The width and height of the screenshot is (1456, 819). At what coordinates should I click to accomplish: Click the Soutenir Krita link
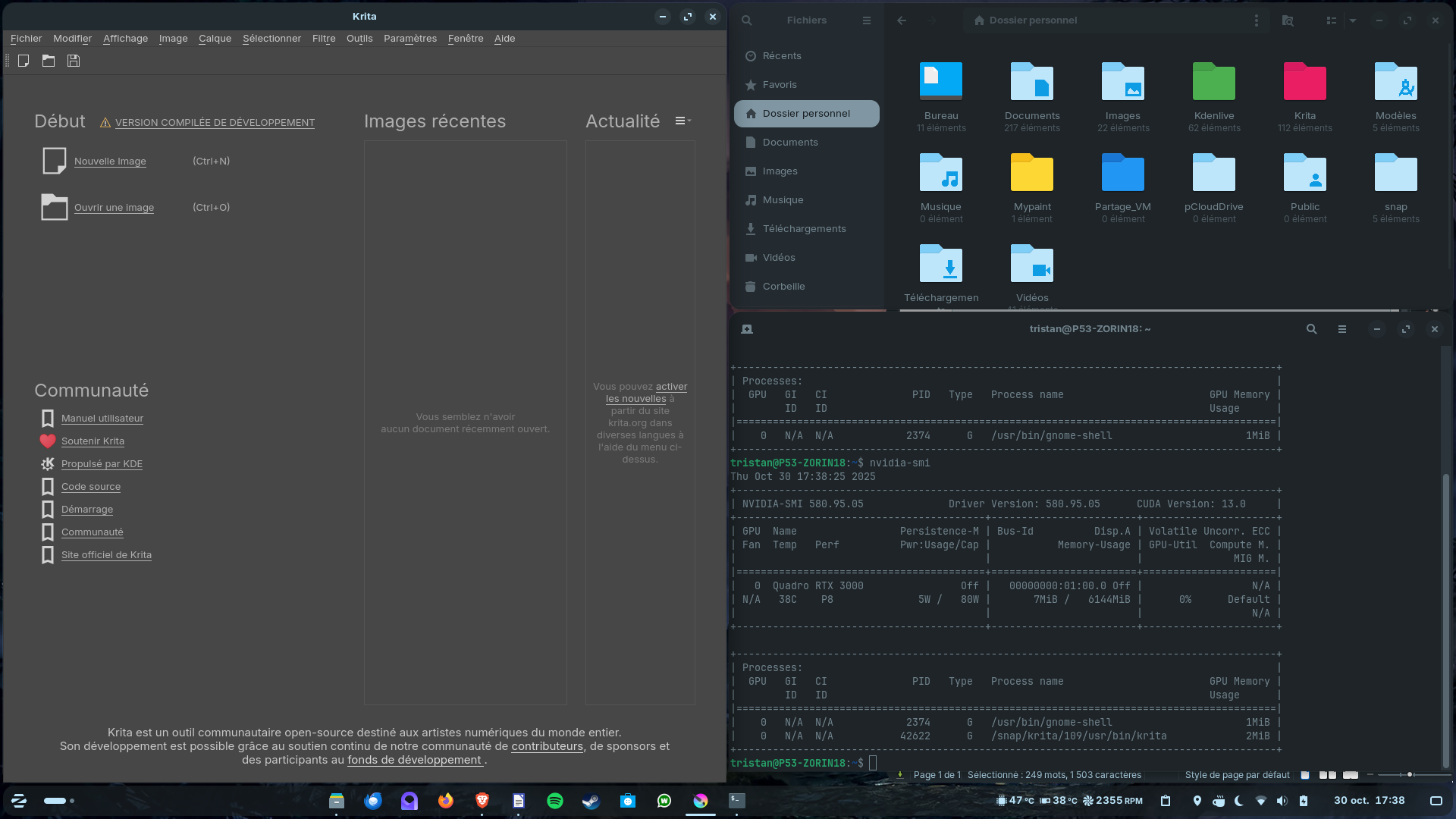(x=93, y=441)
